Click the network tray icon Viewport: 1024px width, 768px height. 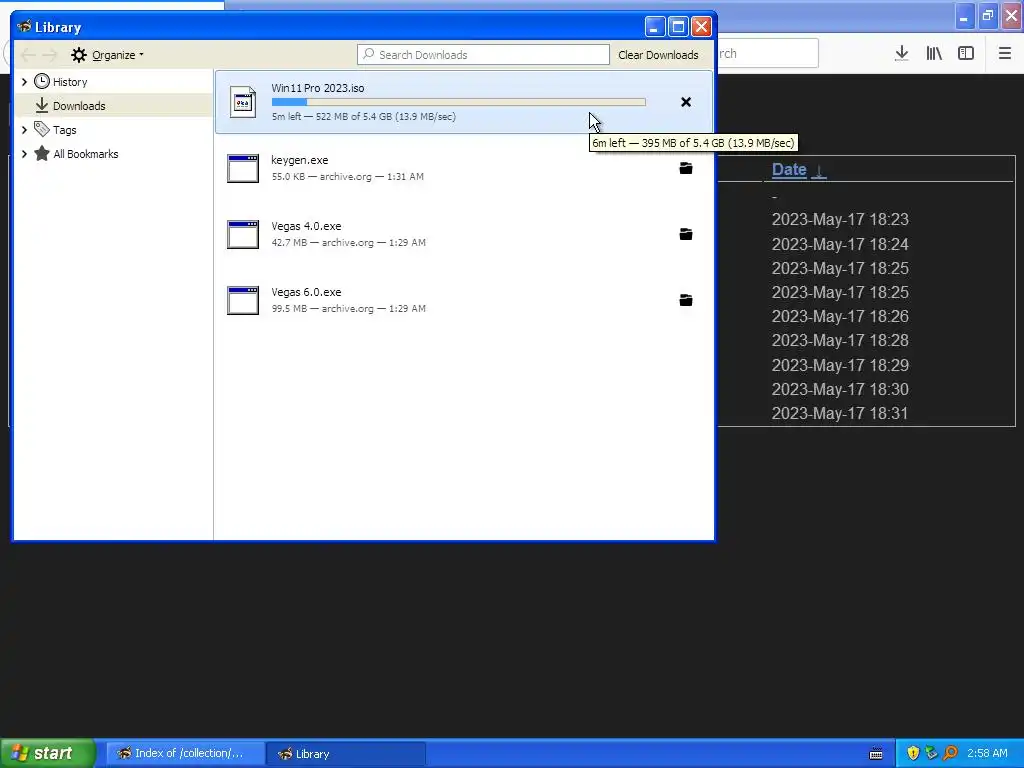931,754
